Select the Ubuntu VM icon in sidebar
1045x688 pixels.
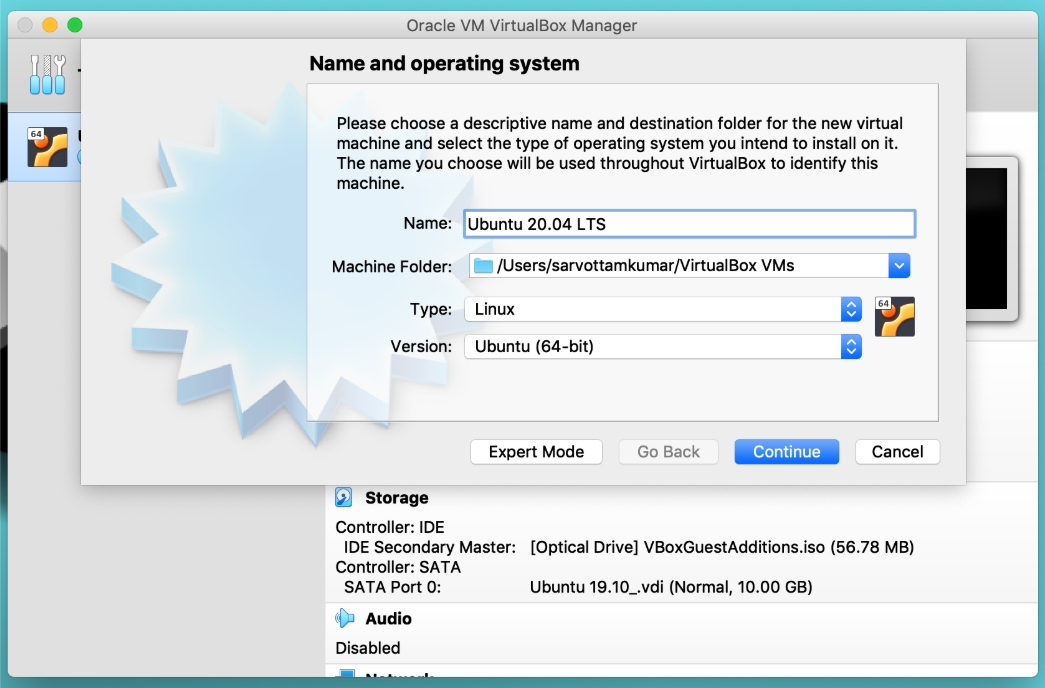tap(47, 147)
